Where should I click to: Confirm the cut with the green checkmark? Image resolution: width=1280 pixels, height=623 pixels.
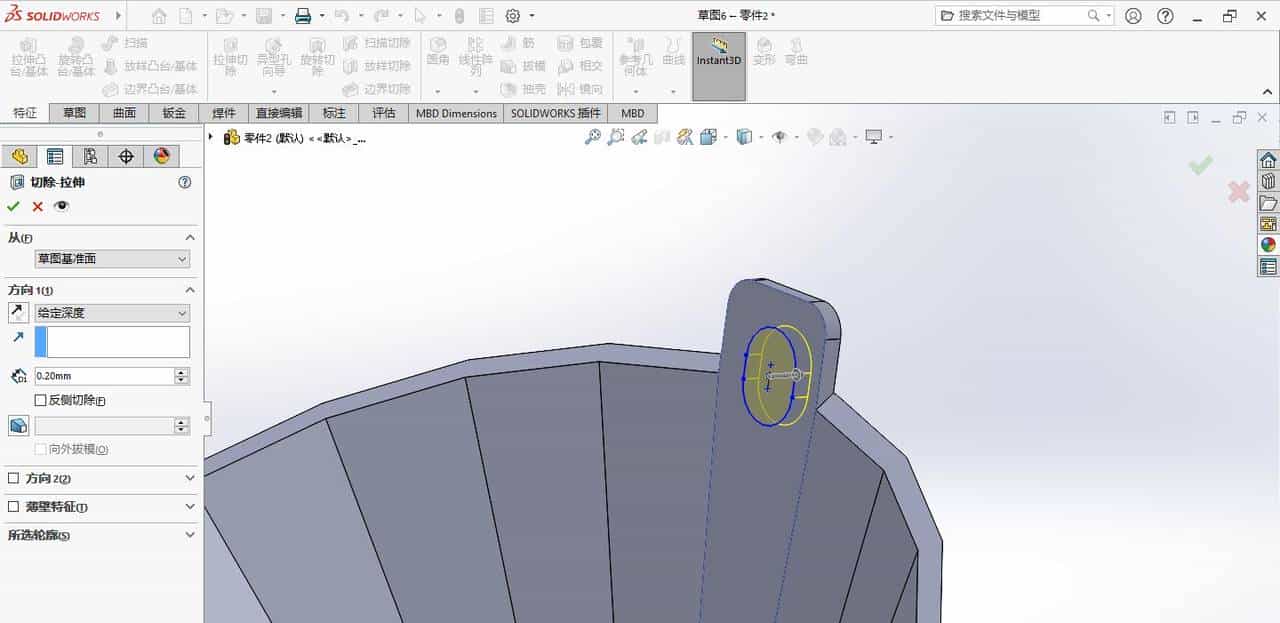(13, 206)
